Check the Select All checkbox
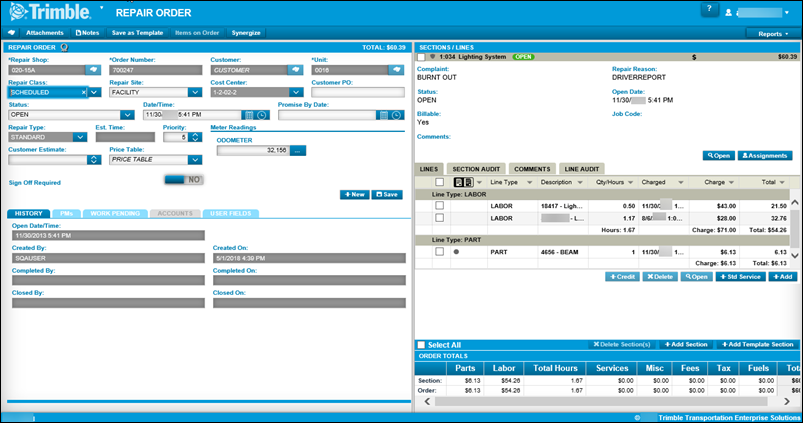This screenshot has height=423, width=803. pyautogui.click(x=421, y=344)
